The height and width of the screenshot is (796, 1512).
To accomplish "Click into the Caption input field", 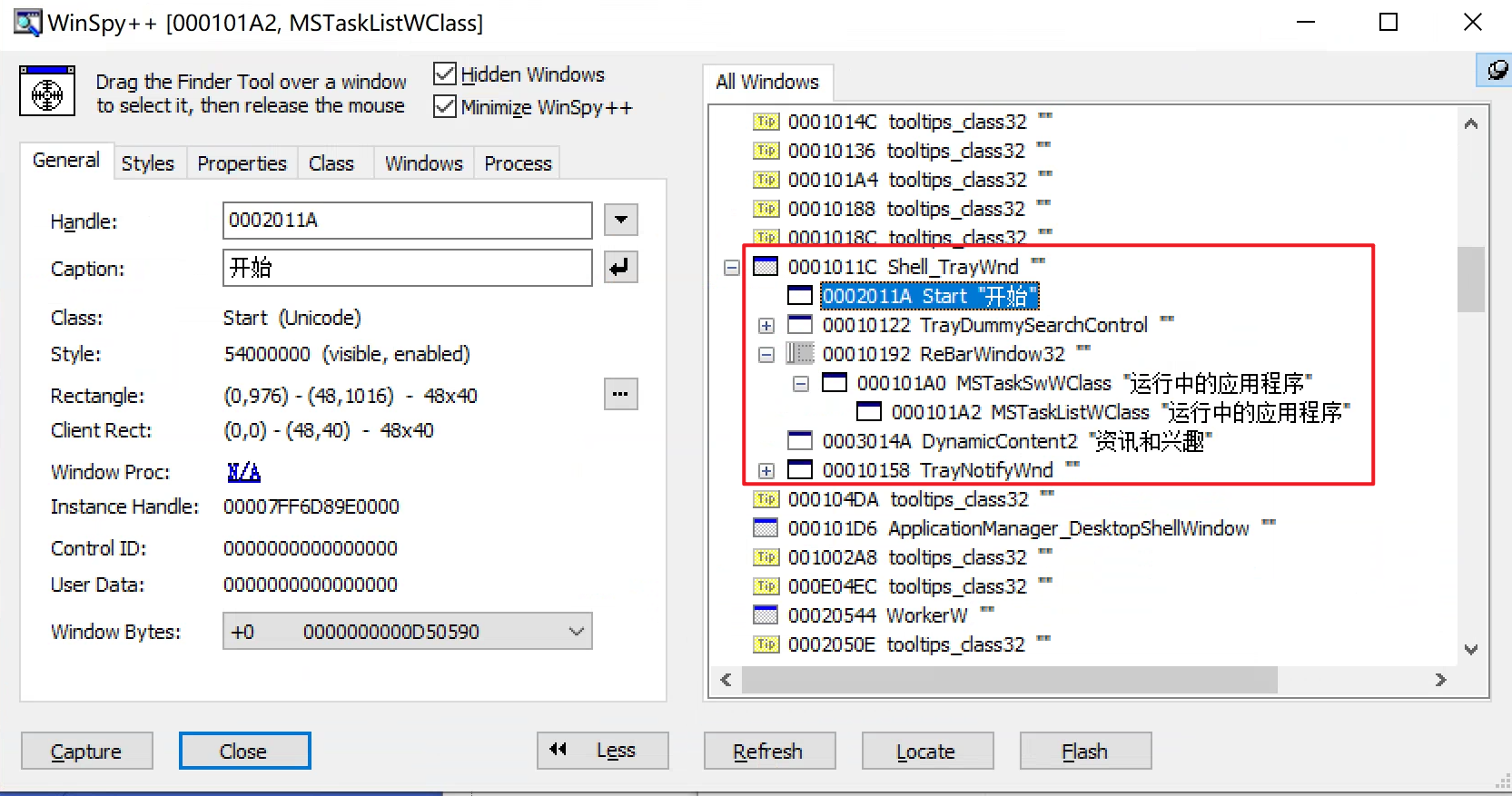I will [x=408, y=268].
